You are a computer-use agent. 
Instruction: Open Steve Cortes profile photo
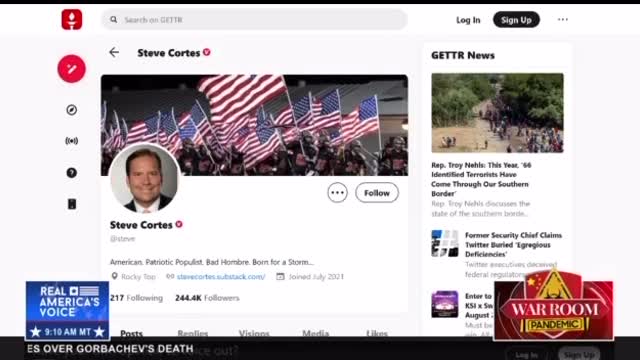click(144, 178)
